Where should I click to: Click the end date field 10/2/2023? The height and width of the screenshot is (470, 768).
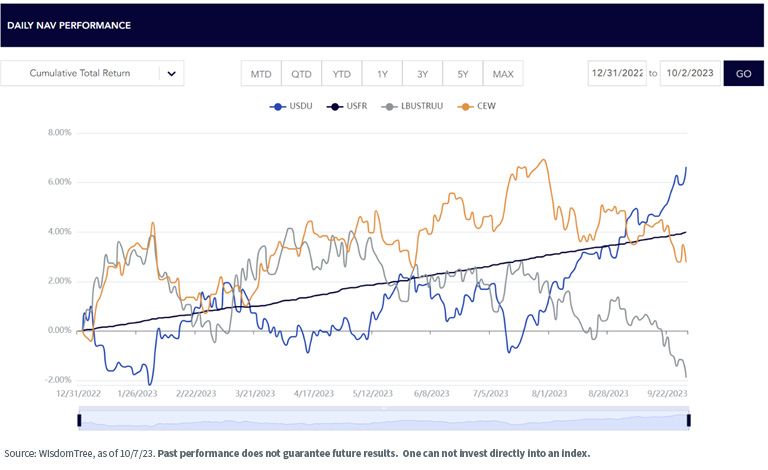[x=690, y=73]
